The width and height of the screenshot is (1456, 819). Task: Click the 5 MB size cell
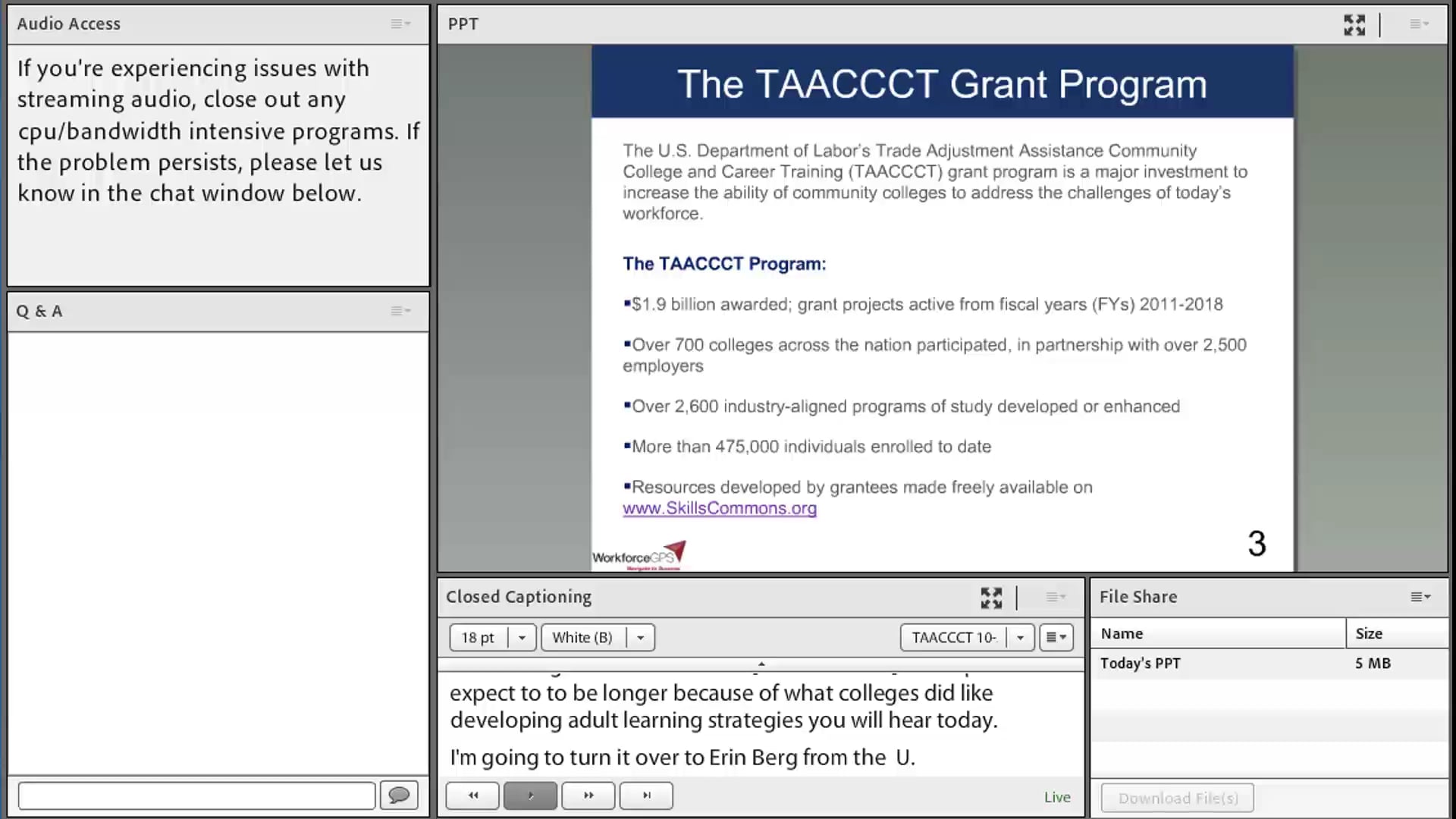pyautogui.click(x=1373, y=664)
